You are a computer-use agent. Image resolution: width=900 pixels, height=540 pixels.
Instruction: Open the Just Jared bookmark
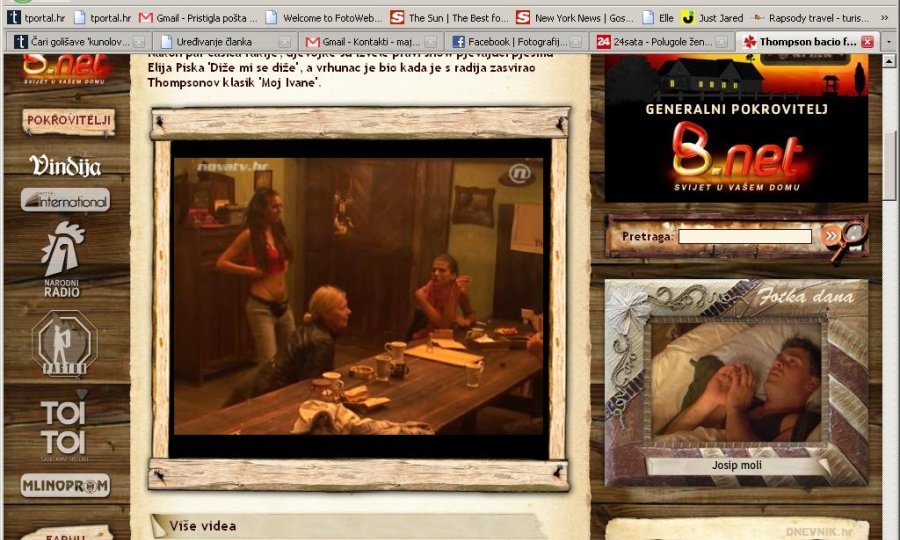712,18
